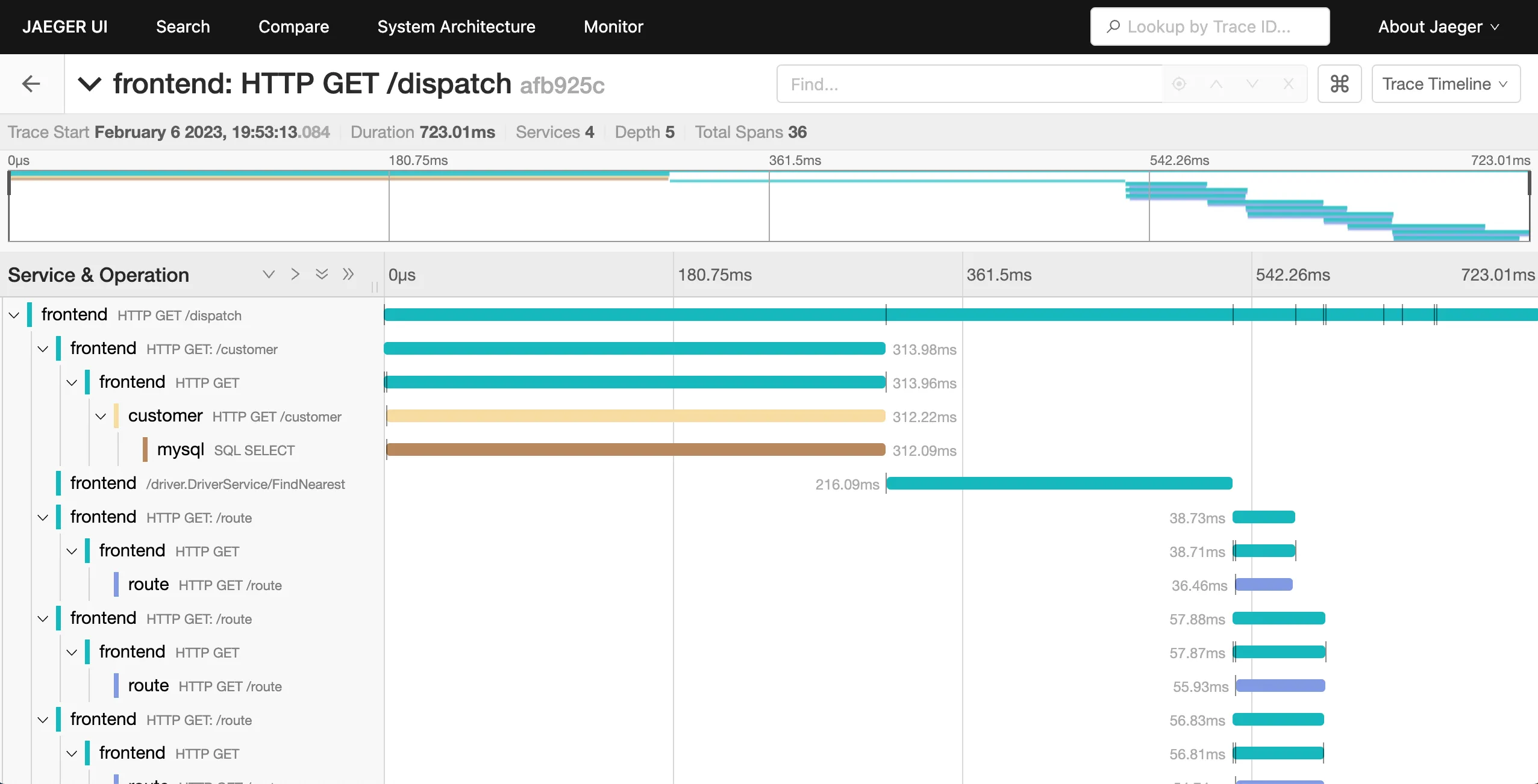Select the route HTTP GET /route row at 36.46ms
1538x784 pixels.
205,585
